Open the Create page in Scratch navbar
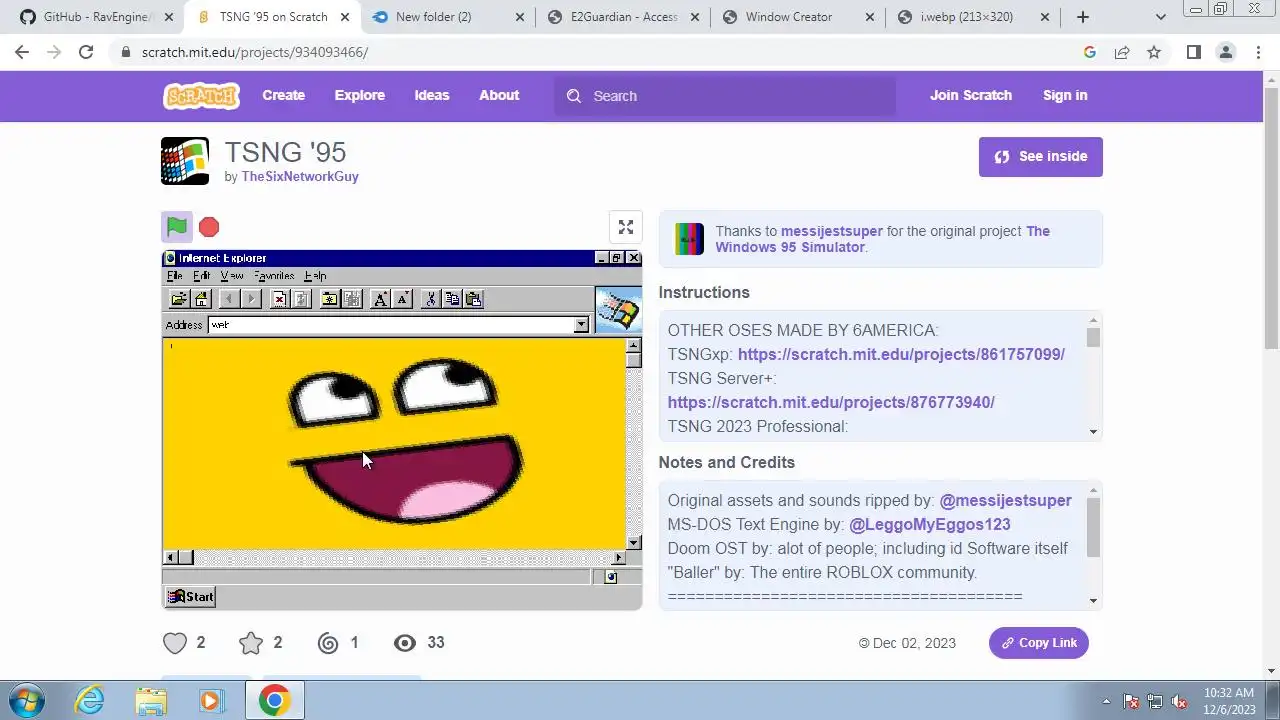Image resolution: width=1280 pixels, height=720 pixels. 284,96
